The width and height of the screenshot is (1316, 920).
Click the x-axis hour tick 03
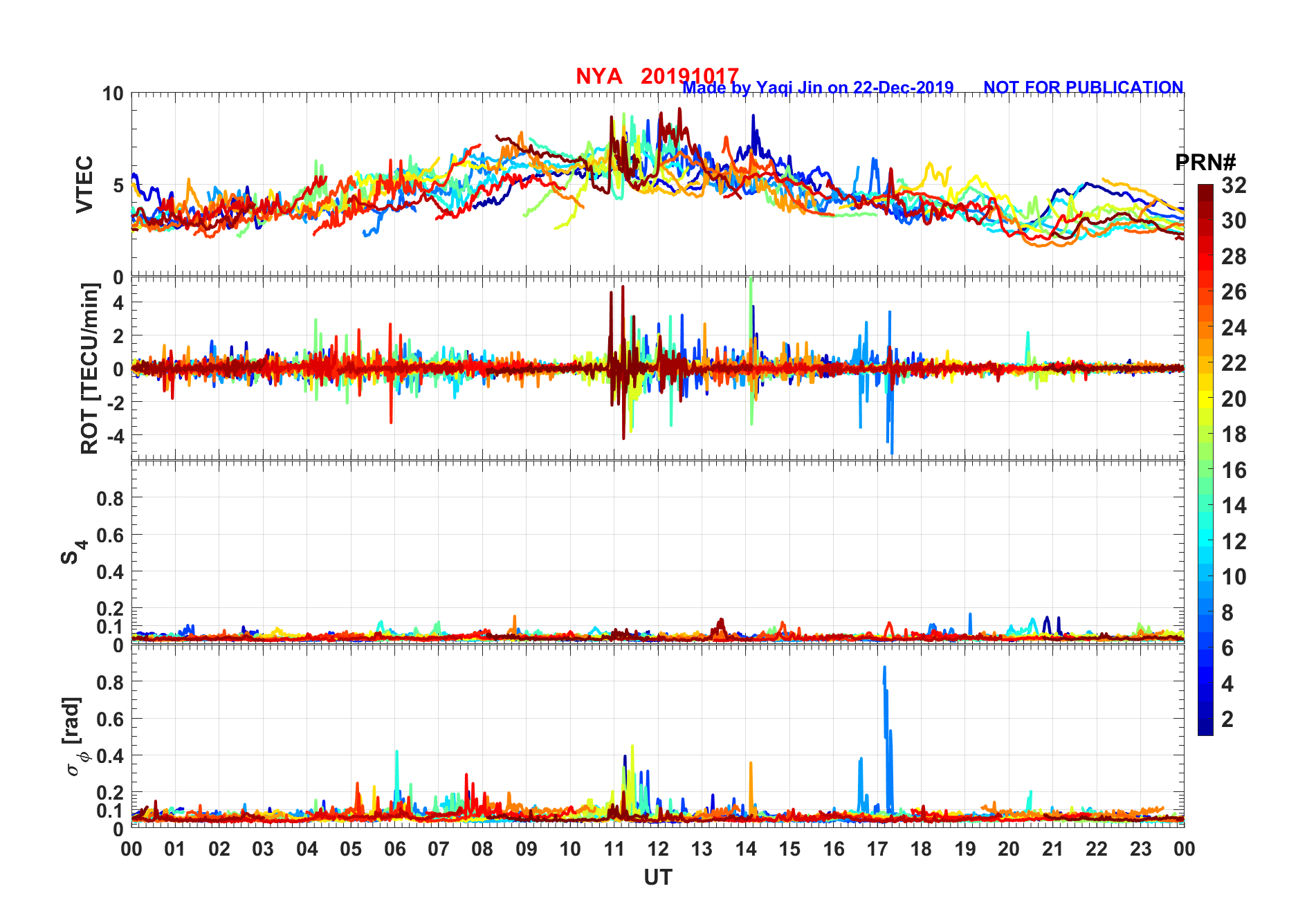pos(263,849)
